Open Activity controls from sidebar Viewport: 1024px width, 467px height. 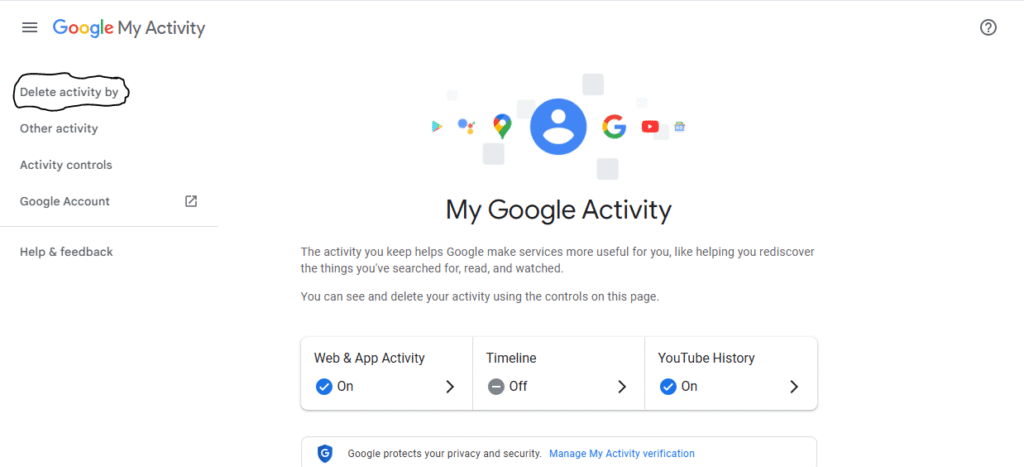click(66, 165)
